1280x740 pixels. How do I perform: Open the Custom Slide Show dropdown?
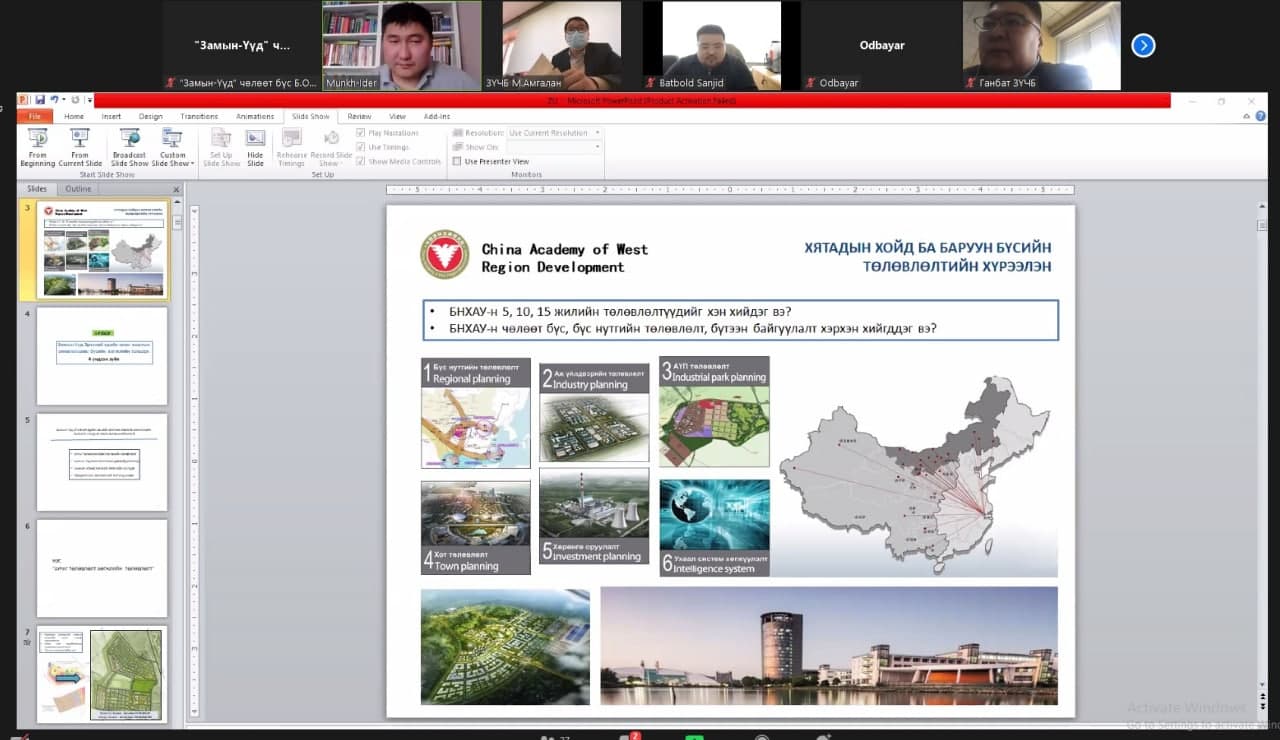click(173, 146)
